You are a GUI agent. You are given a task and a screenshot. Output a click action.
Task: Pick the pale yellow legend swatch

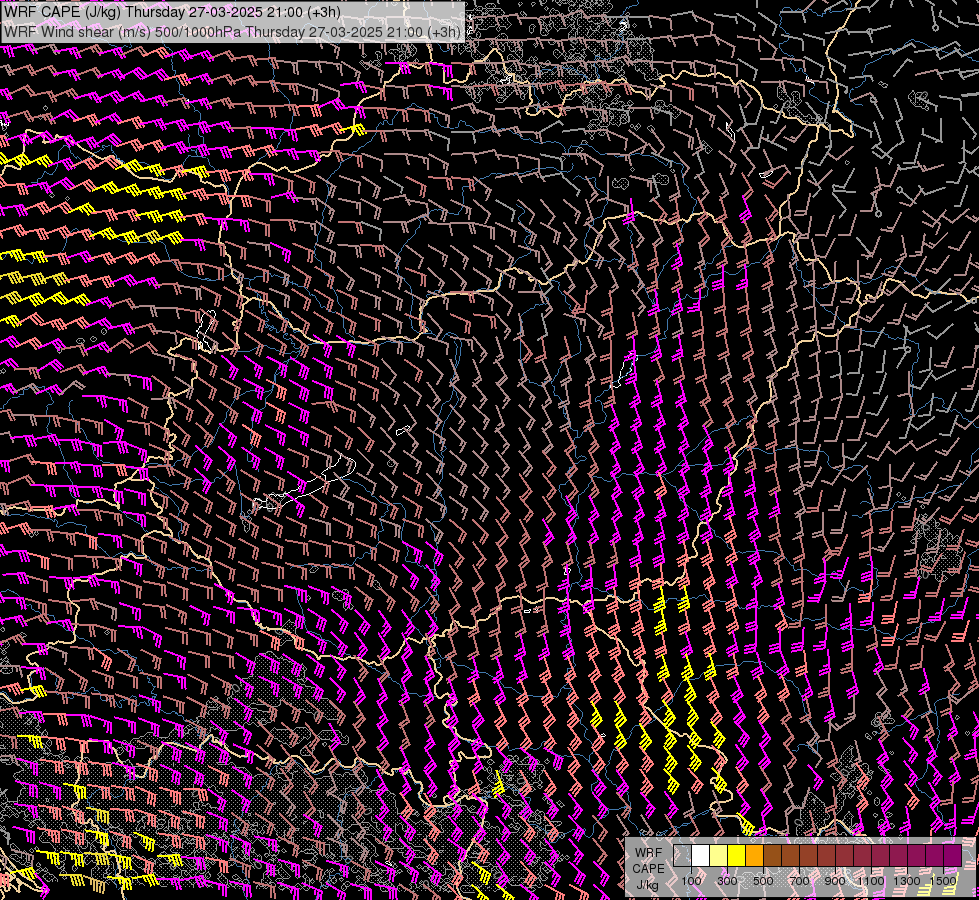click(x=719, y=856)
